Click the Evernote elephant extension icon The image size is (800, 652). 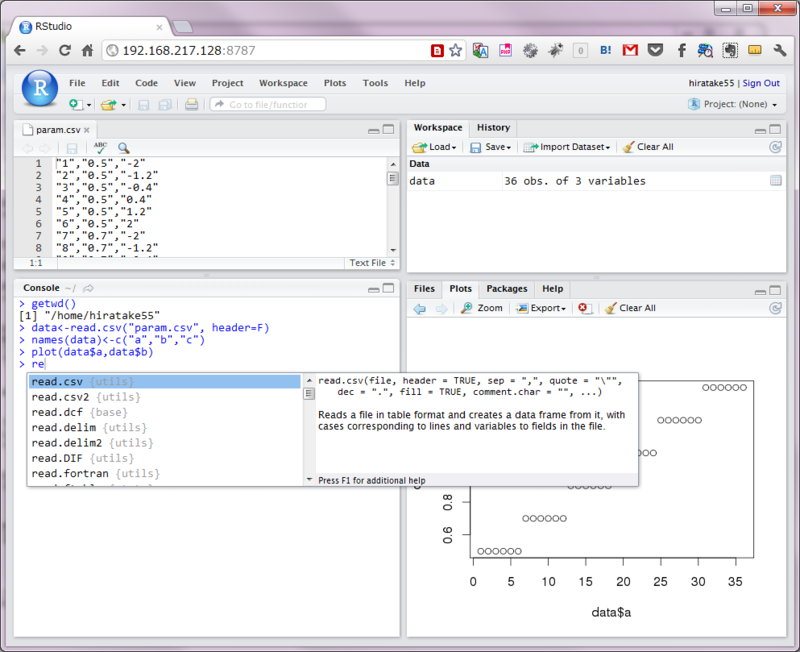(730, 50)
